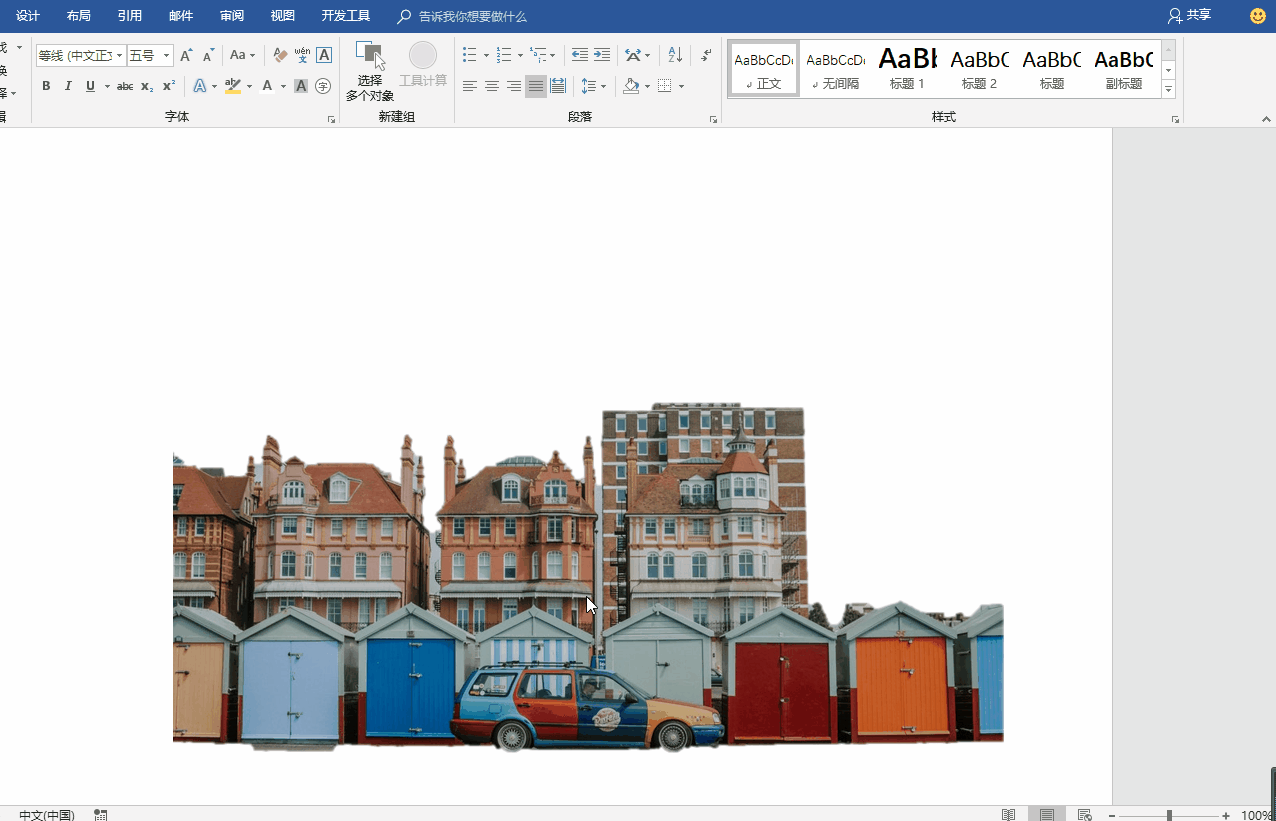1276x821 pixels.
Task: Click the zoom slider in status bar
Action: pos(1169,815)
